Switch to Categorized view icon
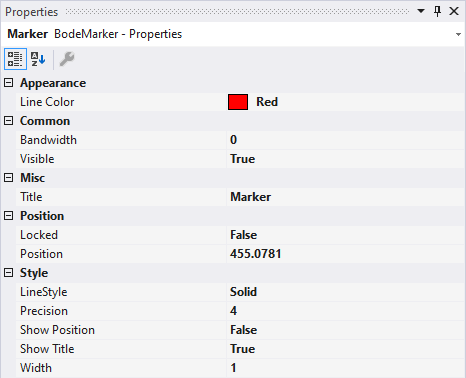 point(15,59)
